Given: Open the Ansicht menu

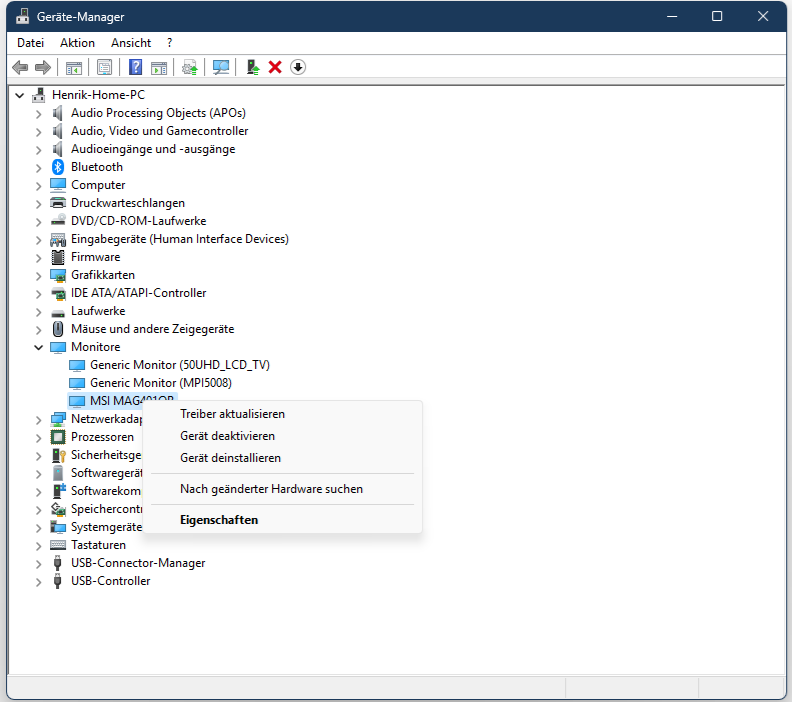Looking at the screenshot, I should tap(131, 43).
